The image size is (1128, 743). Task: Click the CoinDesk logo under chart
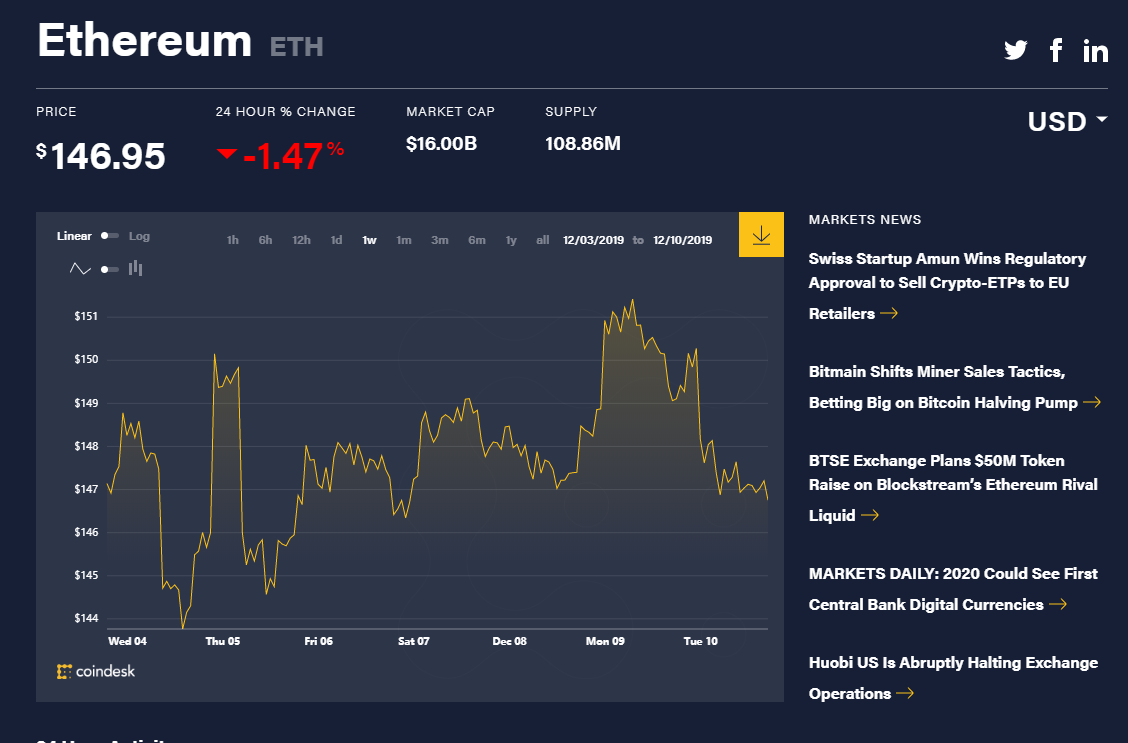click(x=96, y=671)
